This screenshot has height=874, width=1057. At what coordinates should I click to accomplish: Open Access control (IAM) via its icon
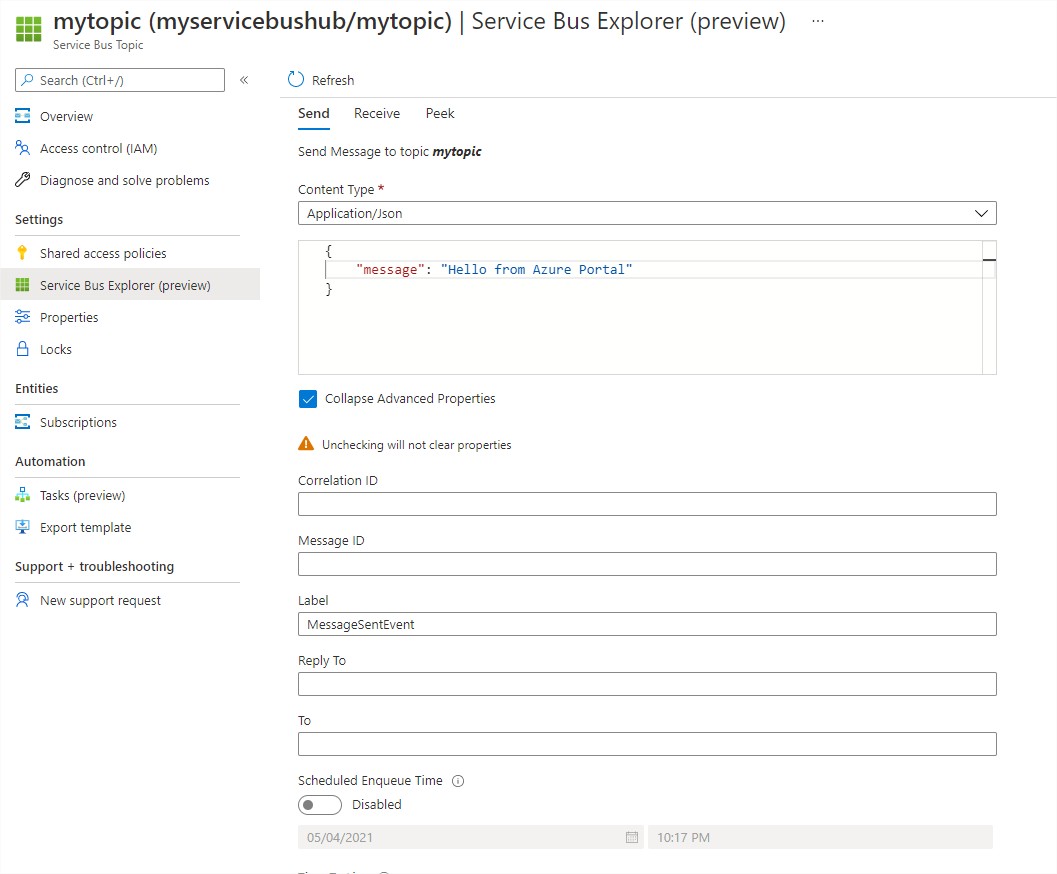click(x=23, y=149)
